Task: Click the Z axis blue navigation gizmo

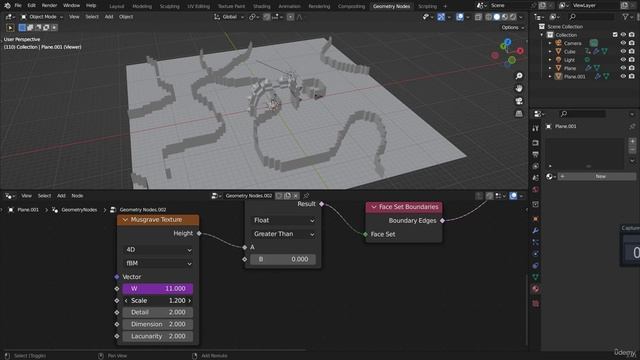Action: pos(508,42)
